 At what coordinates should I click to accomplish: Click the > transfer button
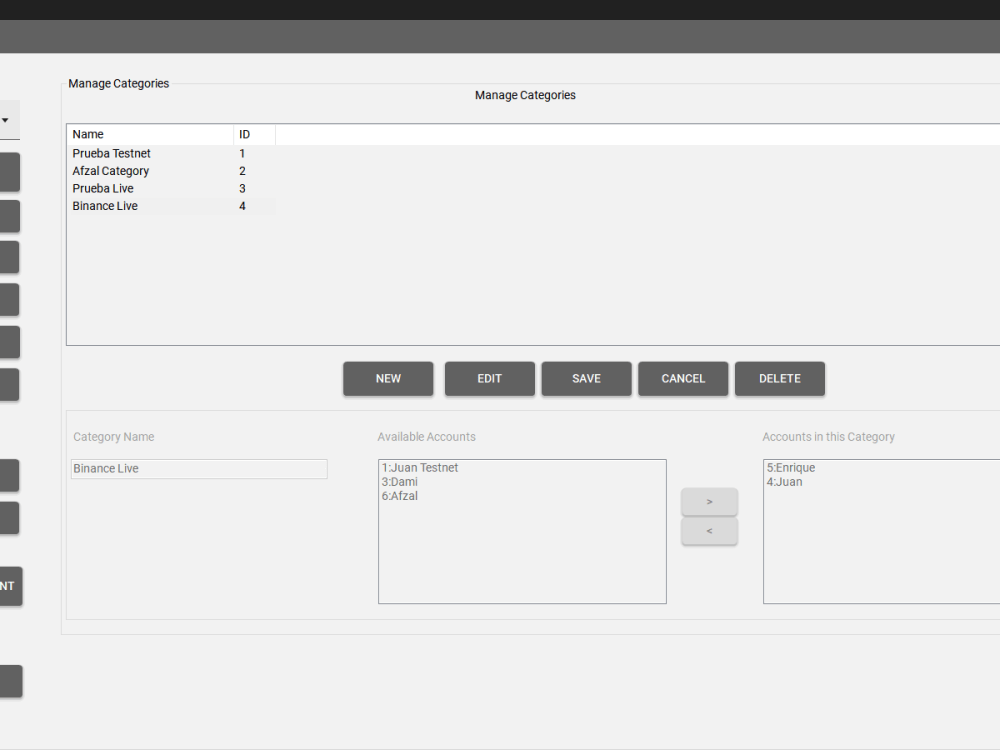(x=709, y=502)
